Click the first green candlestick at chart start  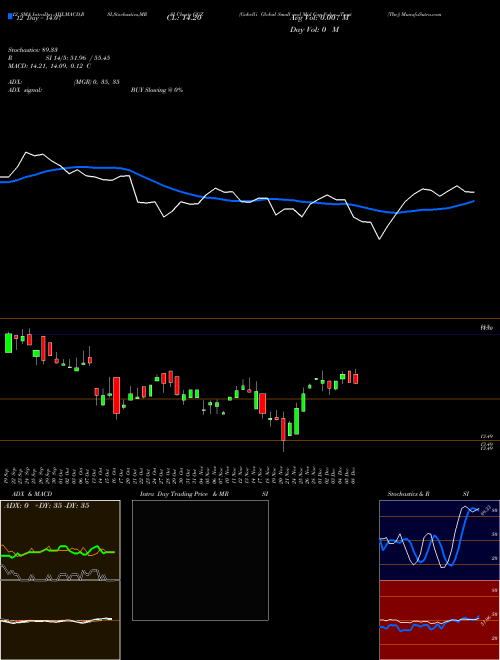[8, 343]
